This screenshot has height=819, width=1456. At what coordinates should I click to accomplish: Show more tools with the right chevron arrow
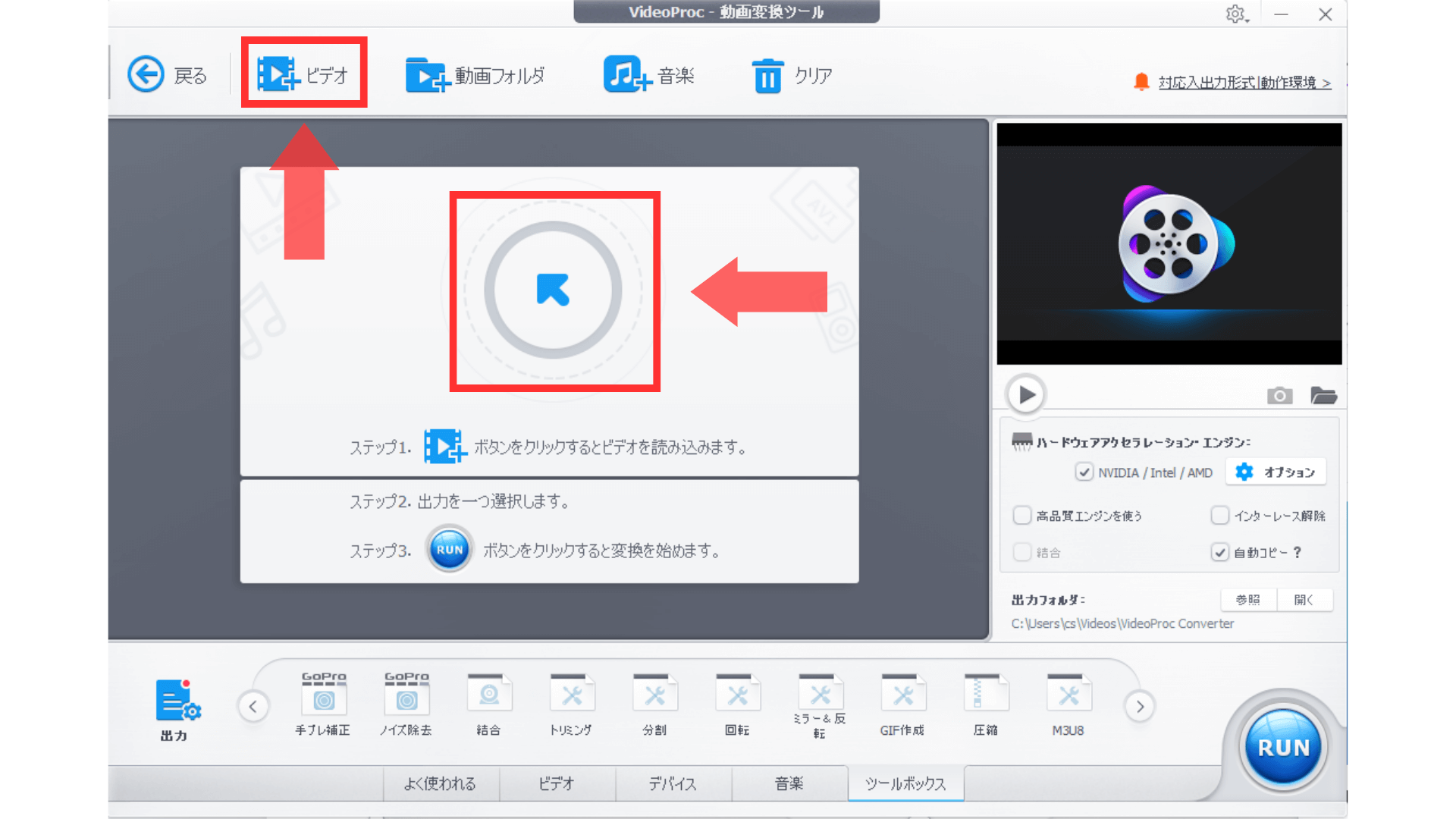(x=1140, y=707)
